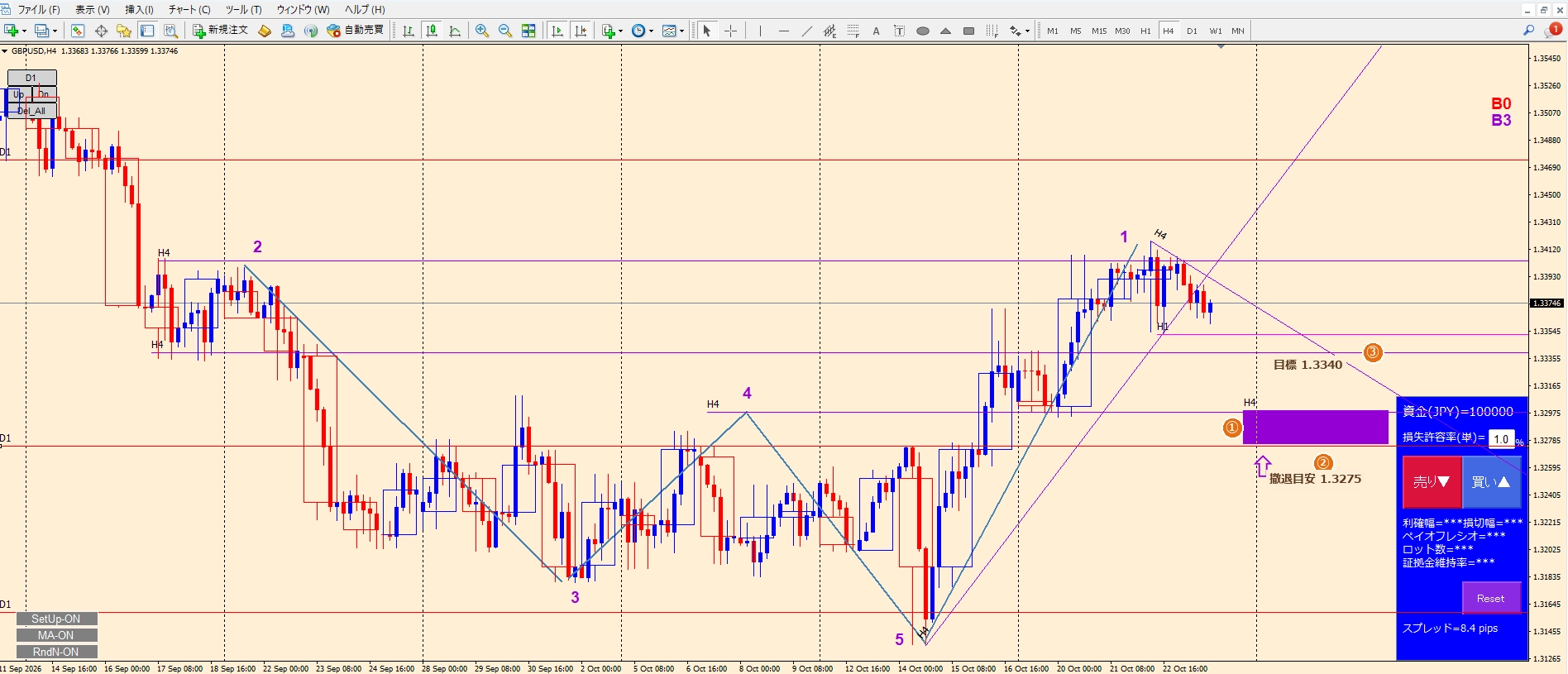Expand the arrows objects dropdown
The height and width of the screenshot is (674, 1568).
coord(1027,31)
